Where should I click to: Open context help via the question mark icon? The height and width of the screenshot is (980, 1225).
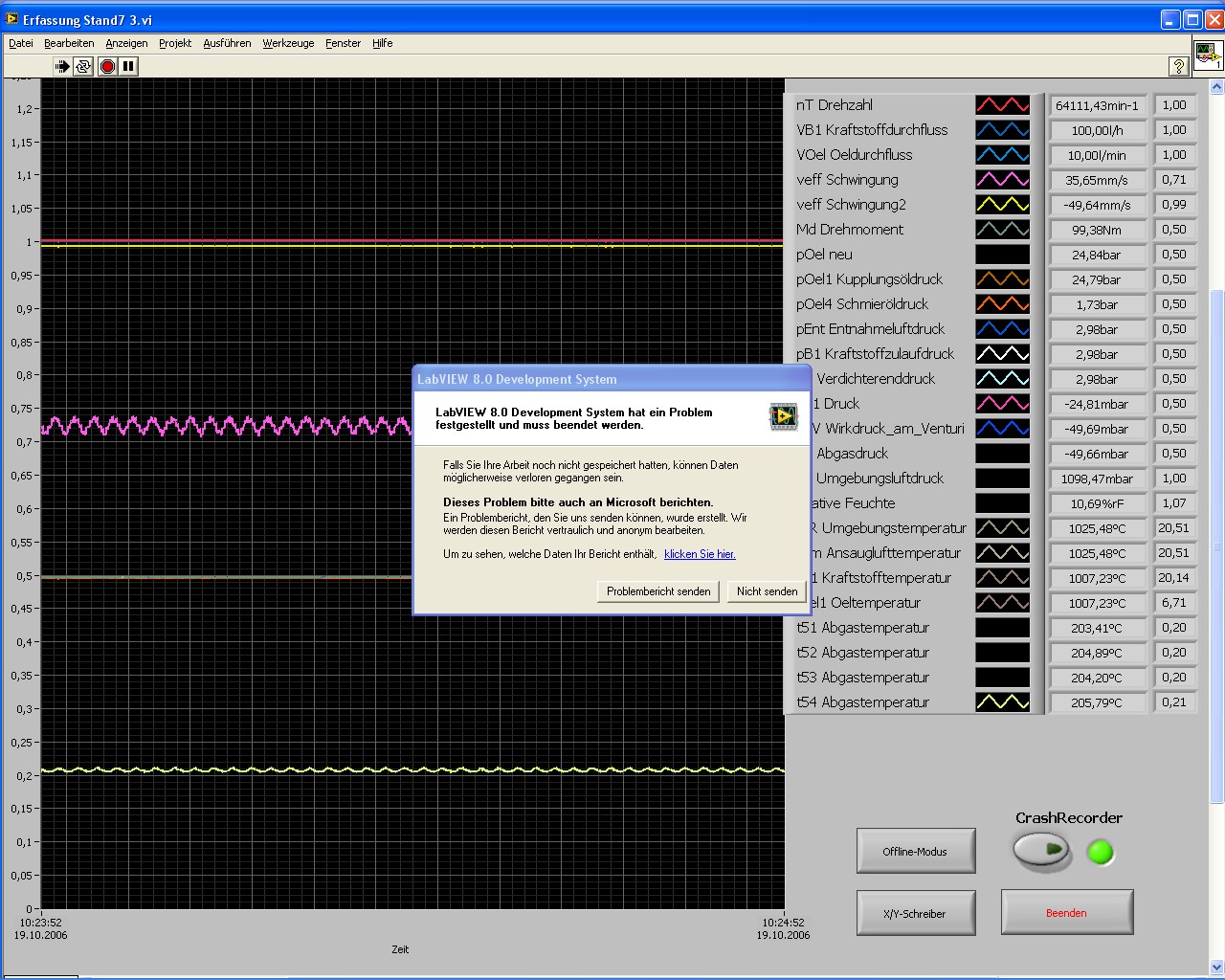point(1179,66)
